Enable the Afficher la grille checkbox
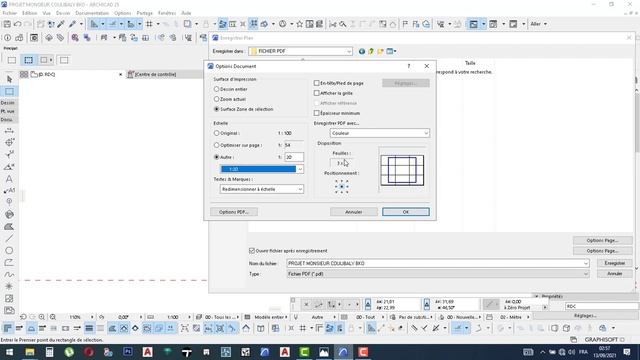This screenshot has height=360, width=640. (x=316, y=93)
